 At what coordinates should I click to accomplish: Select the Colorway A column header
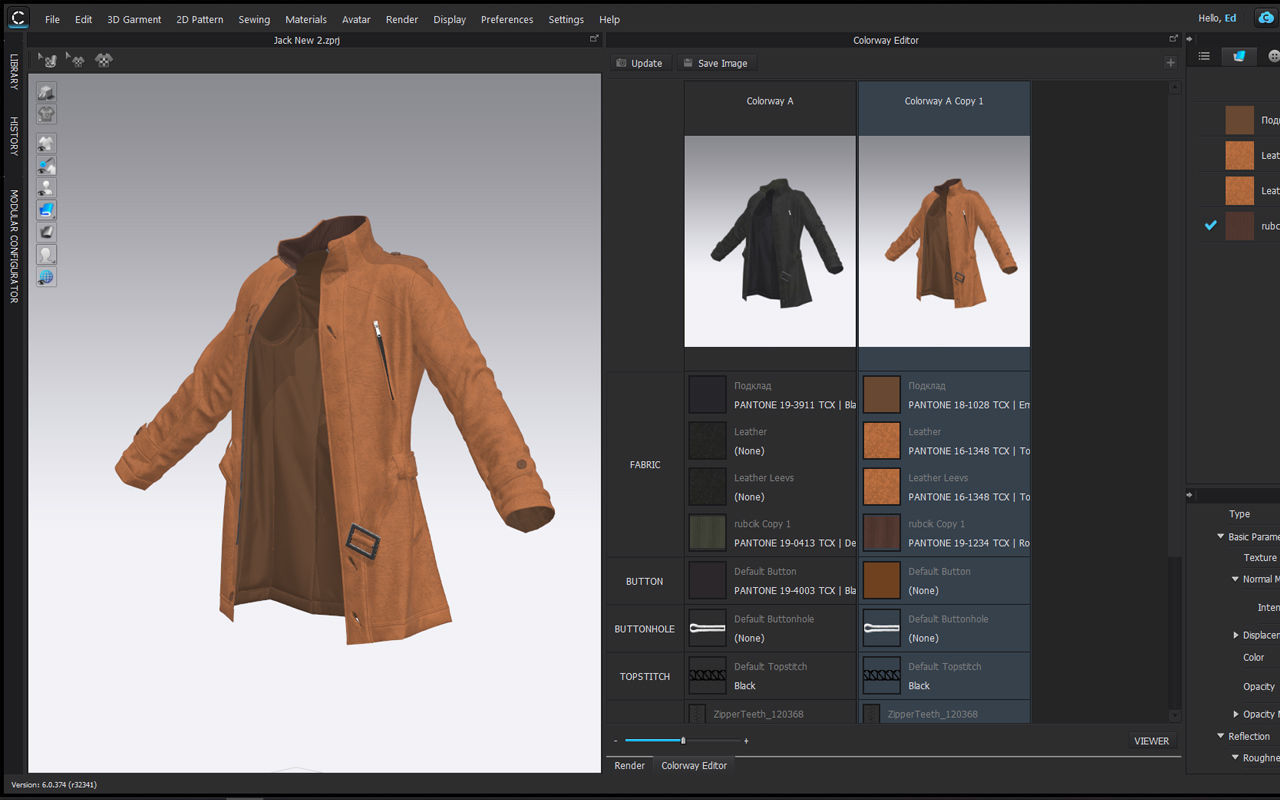coord(770,101)
